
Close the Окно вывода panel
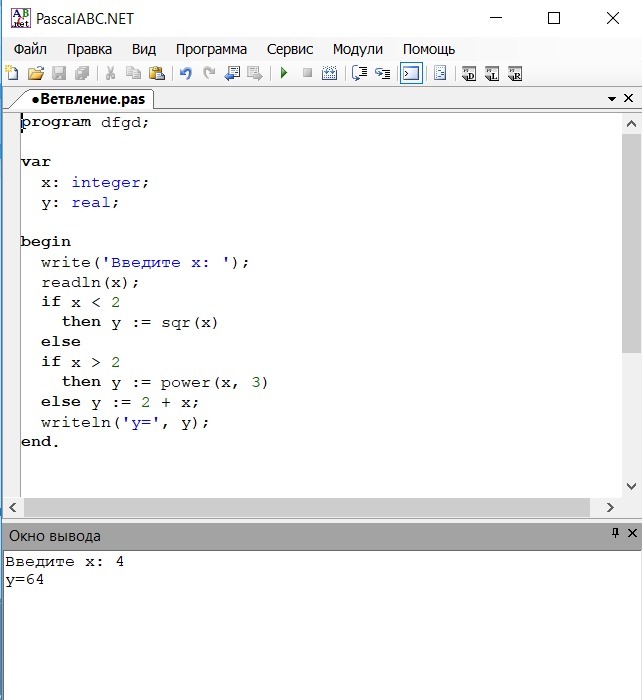(632, 533)
